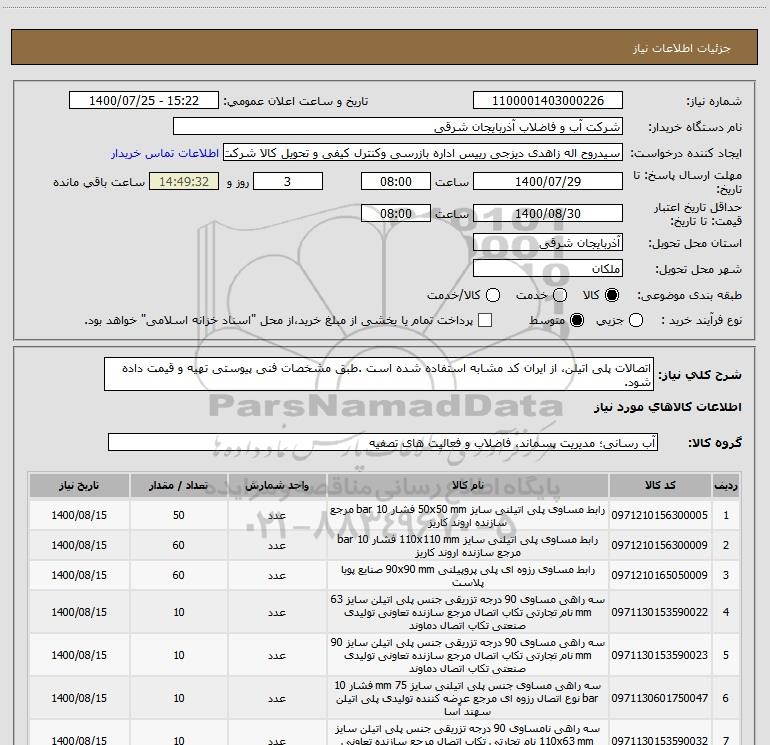Click the جزئیات اطلاعات نیاز header bar
770x745 pixels.
(384, 48)
